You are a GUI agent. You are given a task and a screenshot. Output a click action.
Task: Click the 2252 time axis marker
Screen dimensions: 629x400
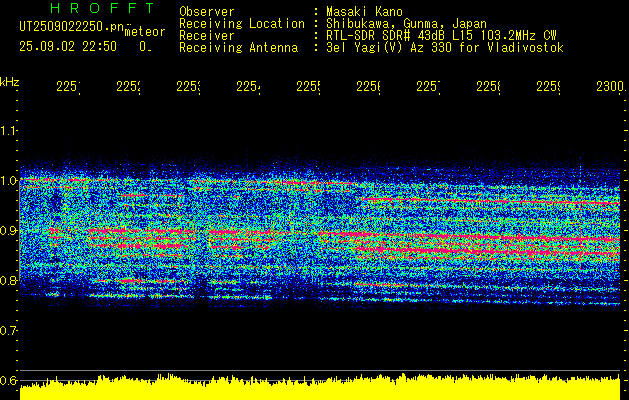coord(128,87)
